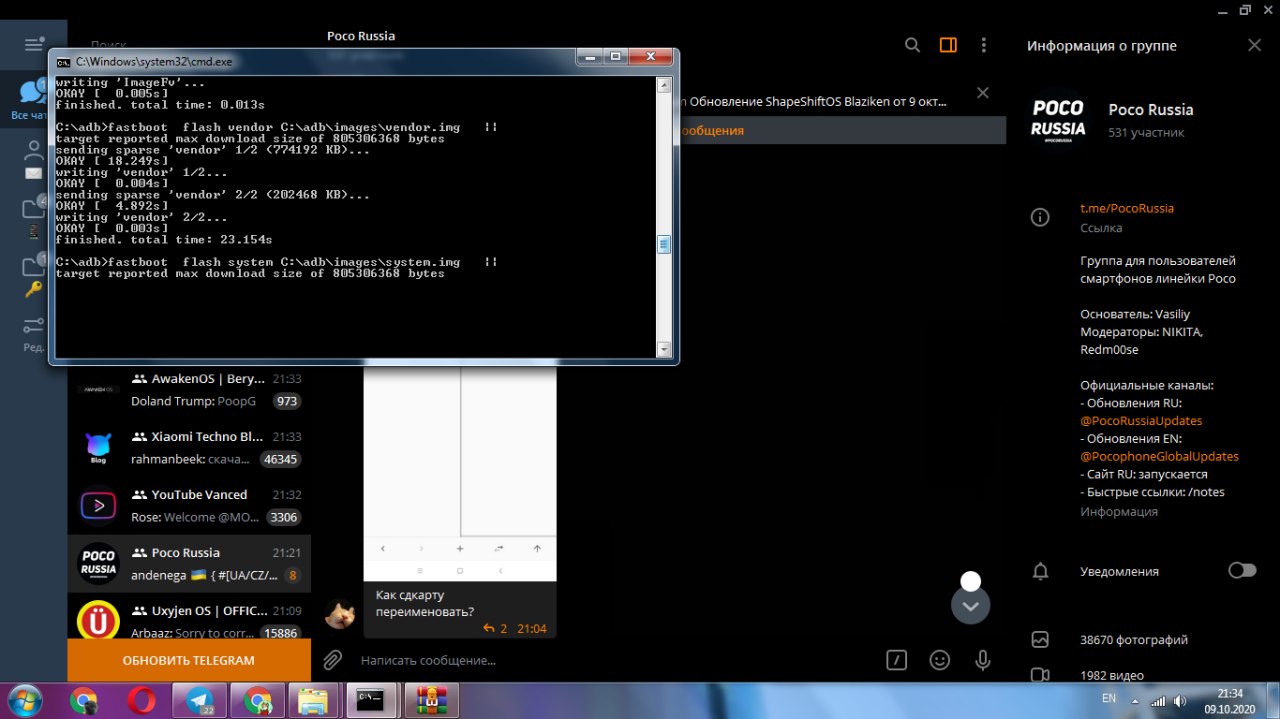This screenshot has height=719, width=1280.
Task: Open the @PocoRussiaUpdates channel link
Action: point(1141,421)
